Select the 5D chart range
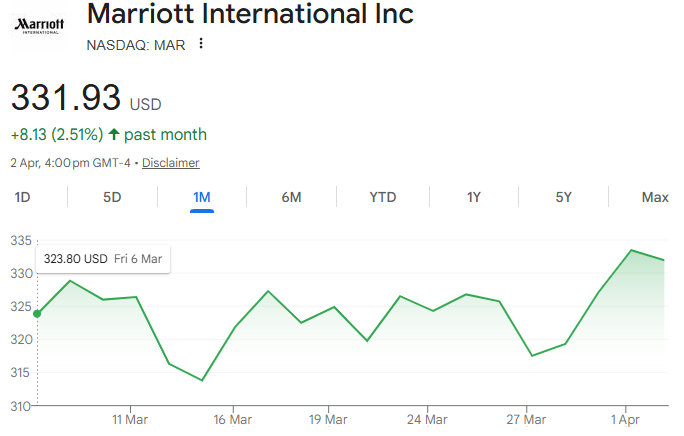Image resolution: width=684 pixels, height=436 pixels. [x=112, y=197]
